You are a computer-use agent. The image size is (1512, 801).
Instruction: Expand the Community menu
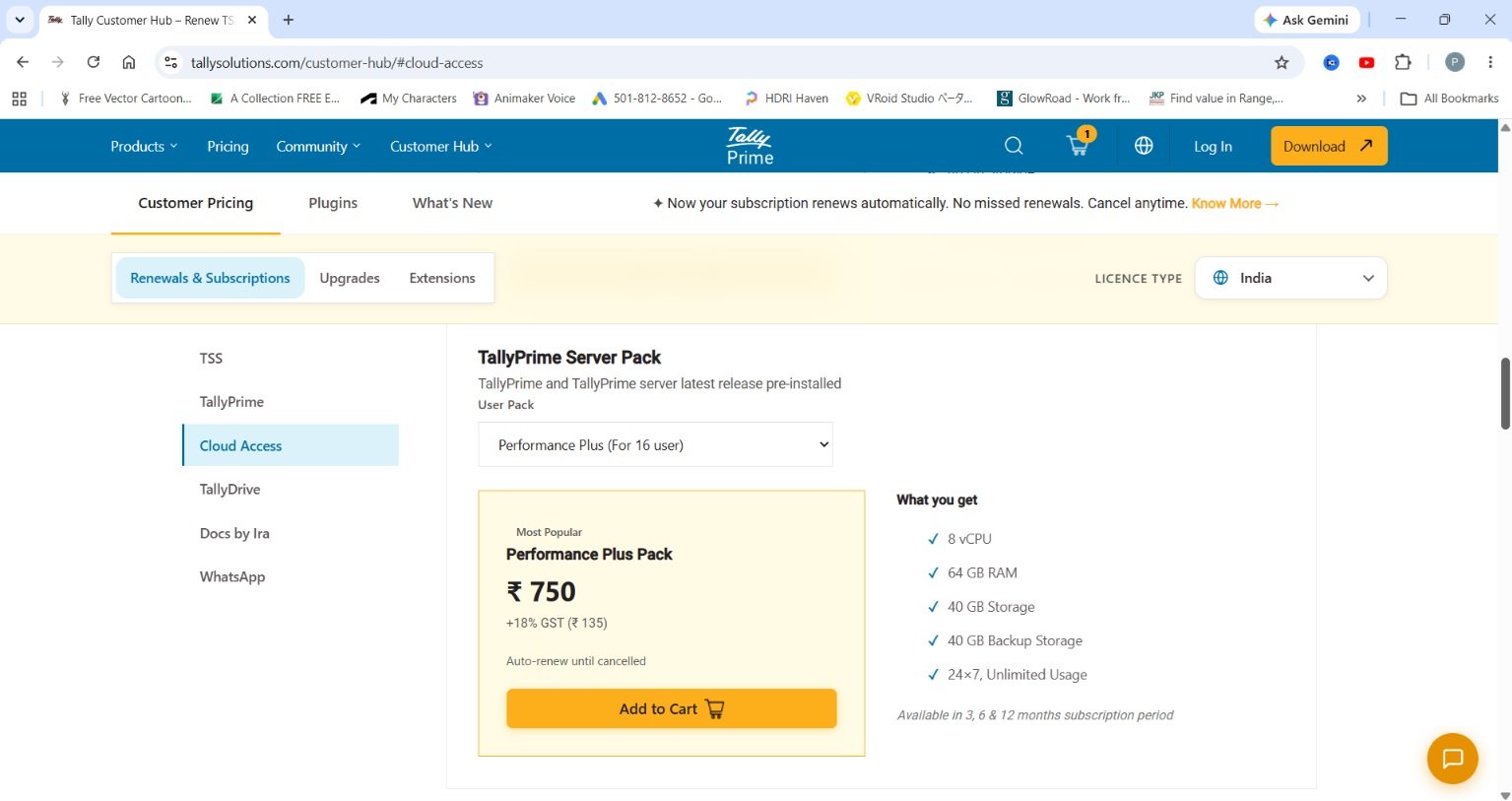tap(318, 146)
